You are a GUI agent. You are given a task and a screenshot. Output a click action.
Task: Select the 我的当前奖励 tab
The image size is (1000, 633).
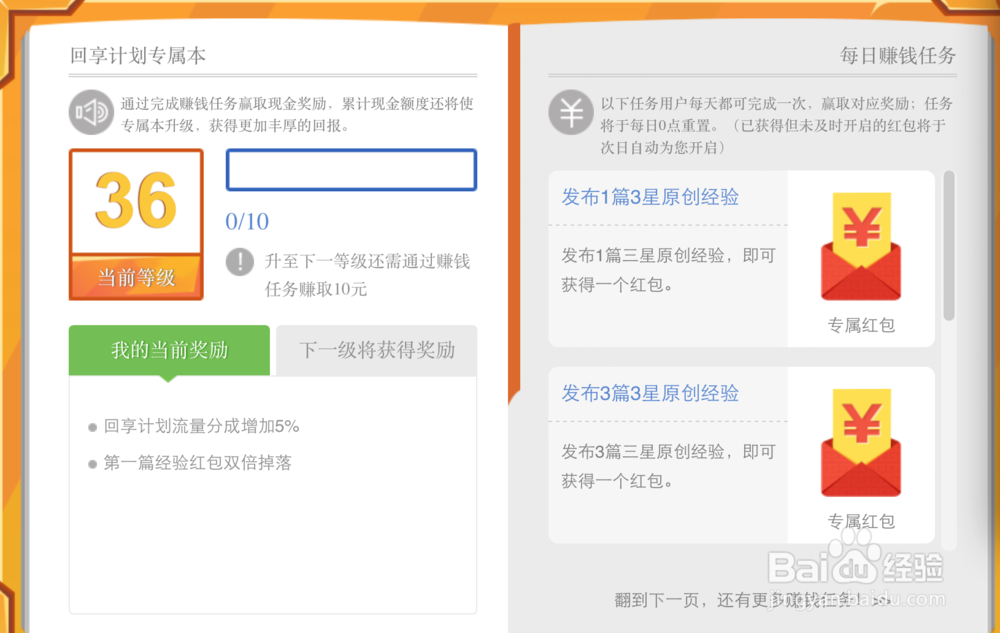[x=168, y=350]
